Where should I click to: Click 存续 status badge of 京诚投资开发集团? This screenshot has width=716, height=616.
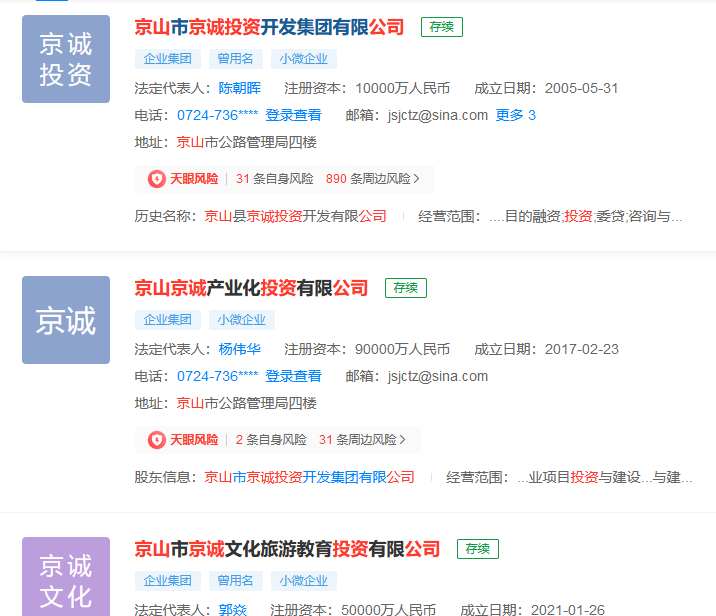pos(442,27)
